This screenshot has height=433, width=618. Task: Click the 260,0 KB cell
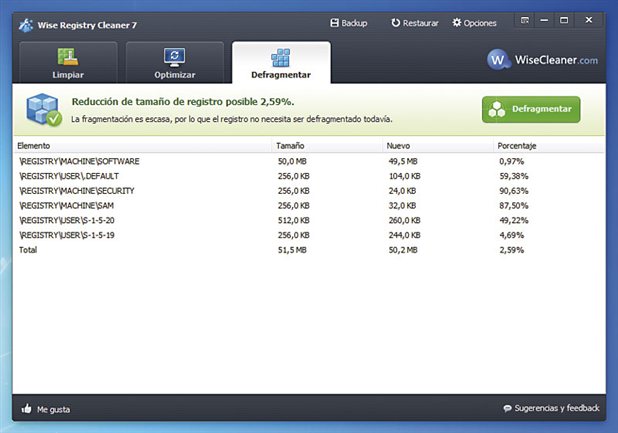[x=404, y=220]
